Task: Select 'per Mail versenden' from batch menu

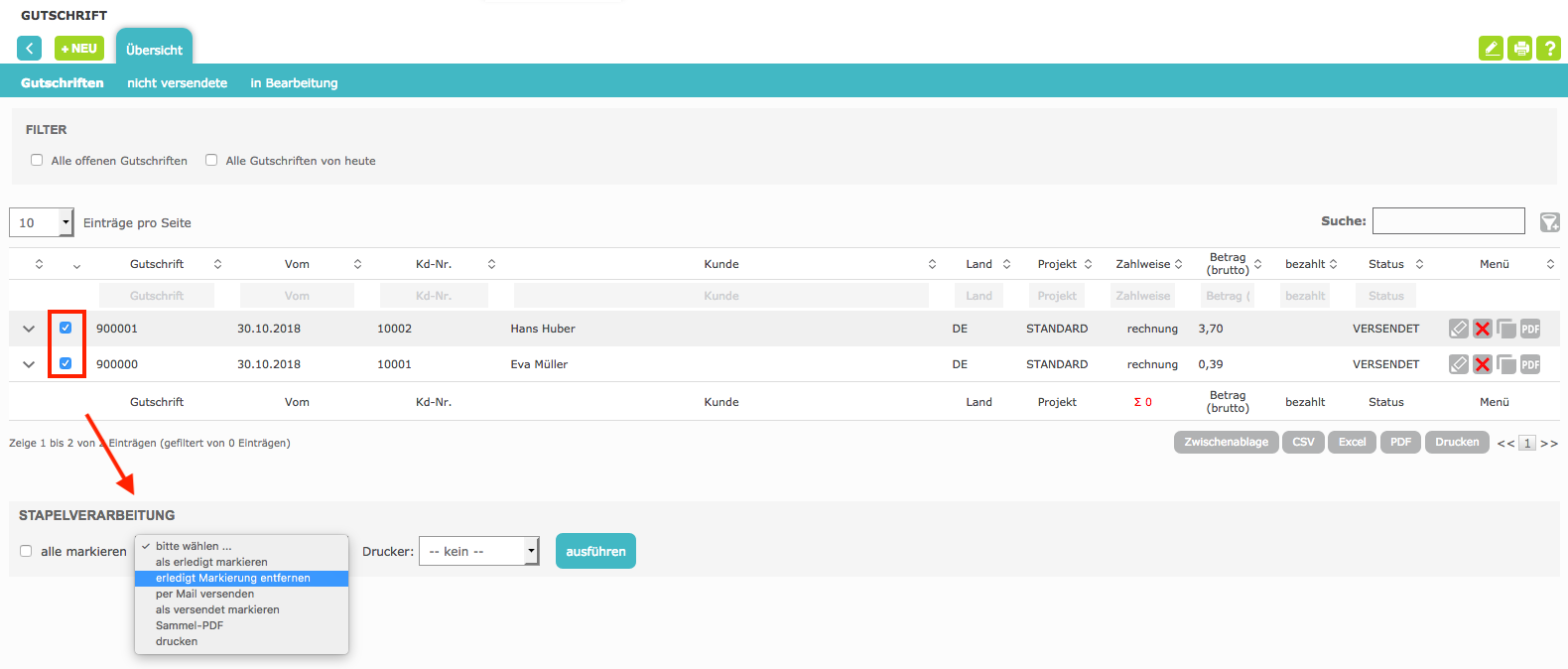Action: (204, 594)
